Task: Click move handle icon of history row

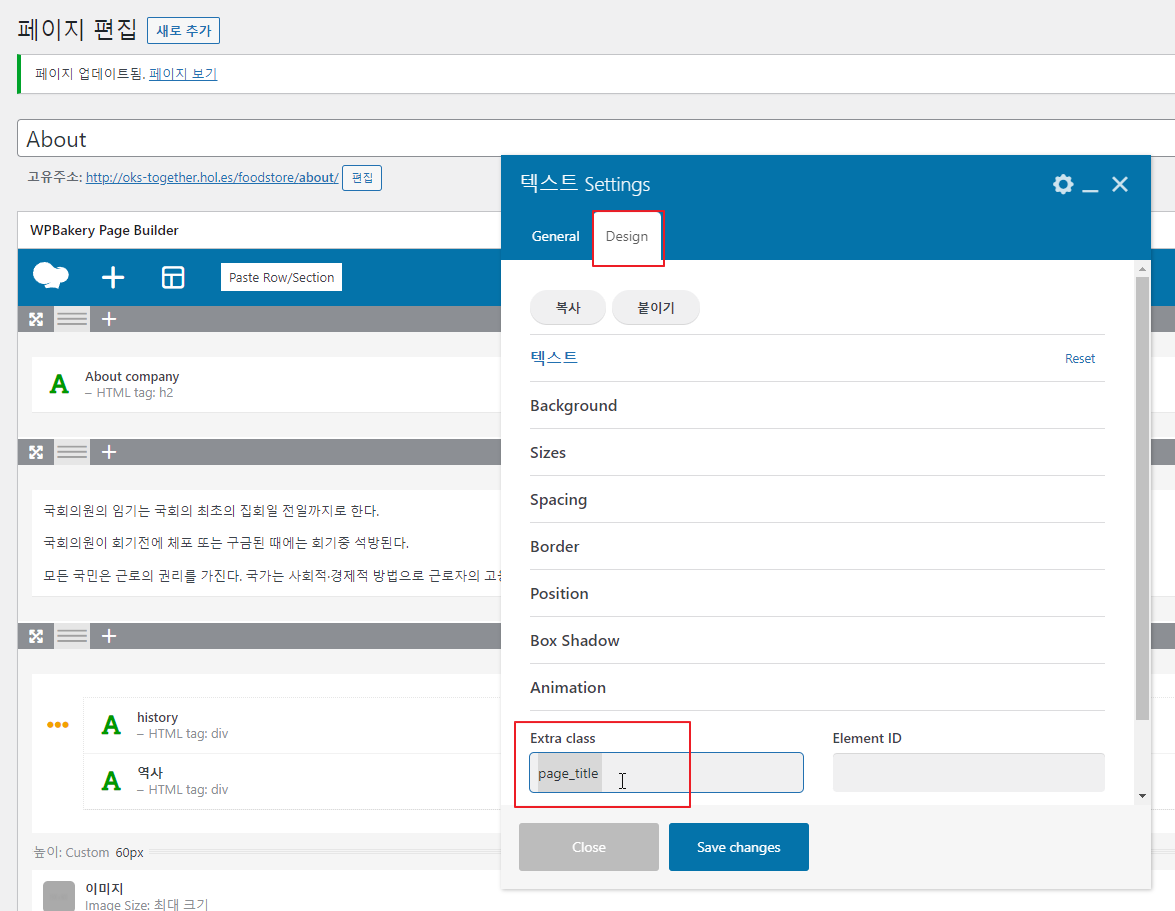Action: (36, 636)
